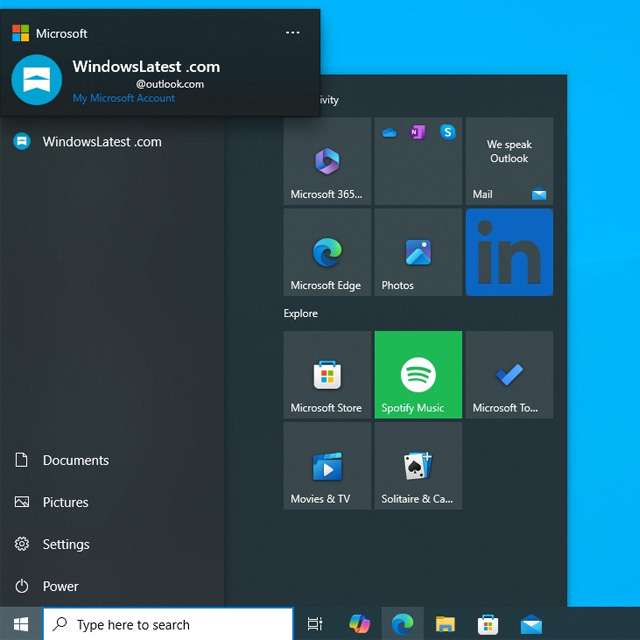Click the Windows Start button
Viewport: 640px width, 640px height.
point(20,624)
